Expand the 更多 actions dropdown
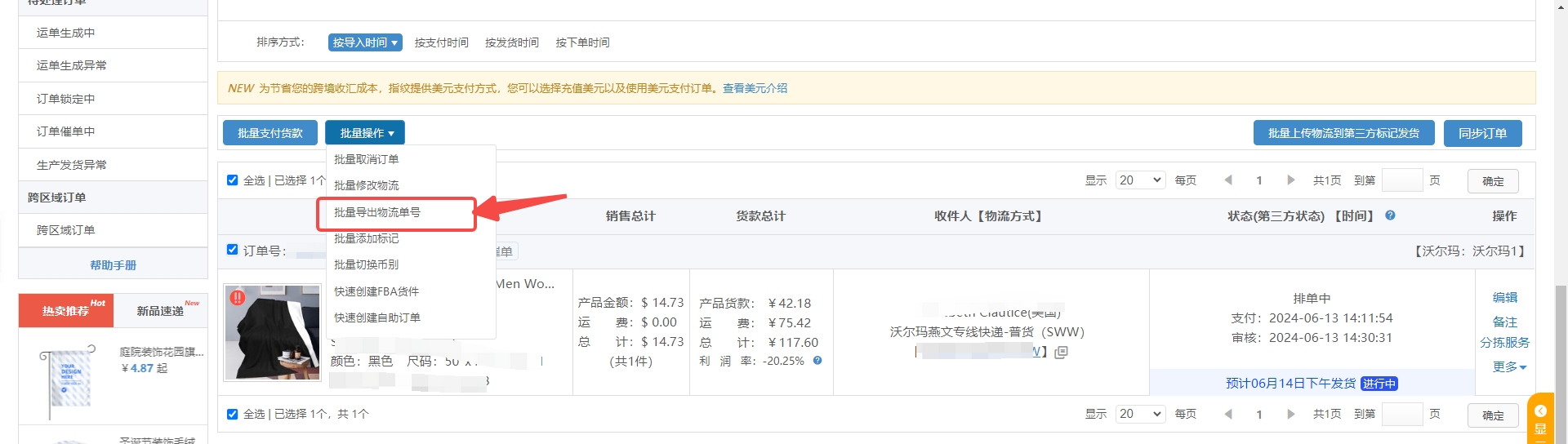This screenshot has width=1568, height=444. tap(1509, 367)
